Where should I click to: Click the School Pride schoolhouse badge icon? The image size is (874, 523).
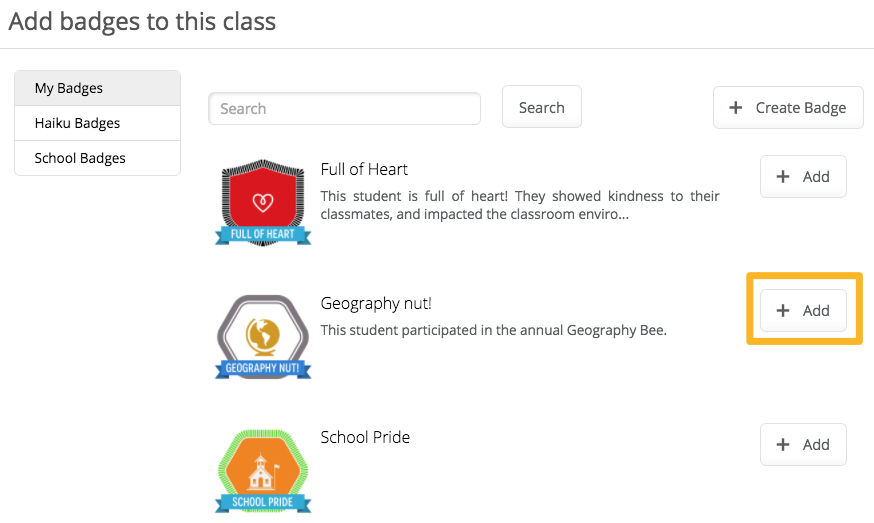point(263,471)
